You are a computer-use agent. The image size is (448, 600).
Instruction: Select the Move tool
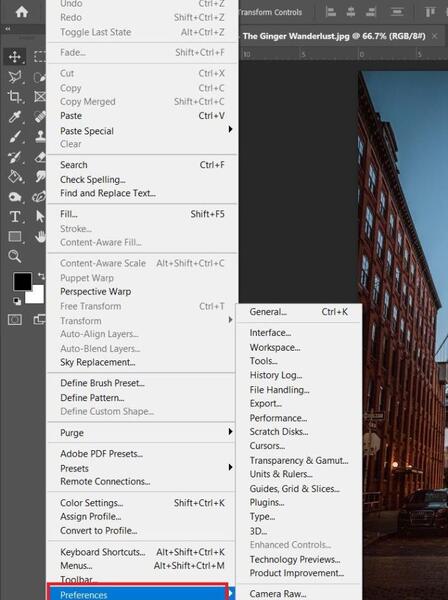15,57
